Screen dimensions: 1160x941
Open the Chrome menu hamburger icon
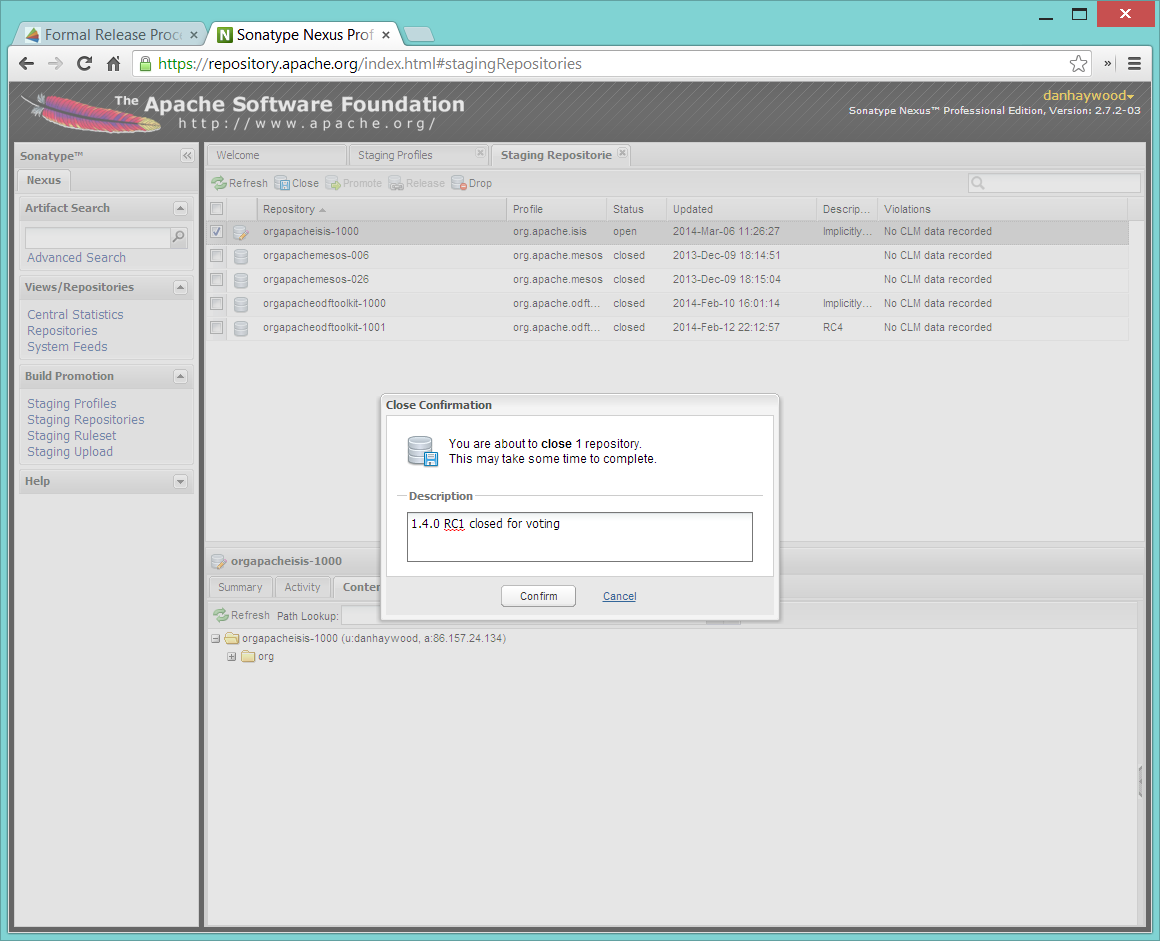[x=1134, y=64]
